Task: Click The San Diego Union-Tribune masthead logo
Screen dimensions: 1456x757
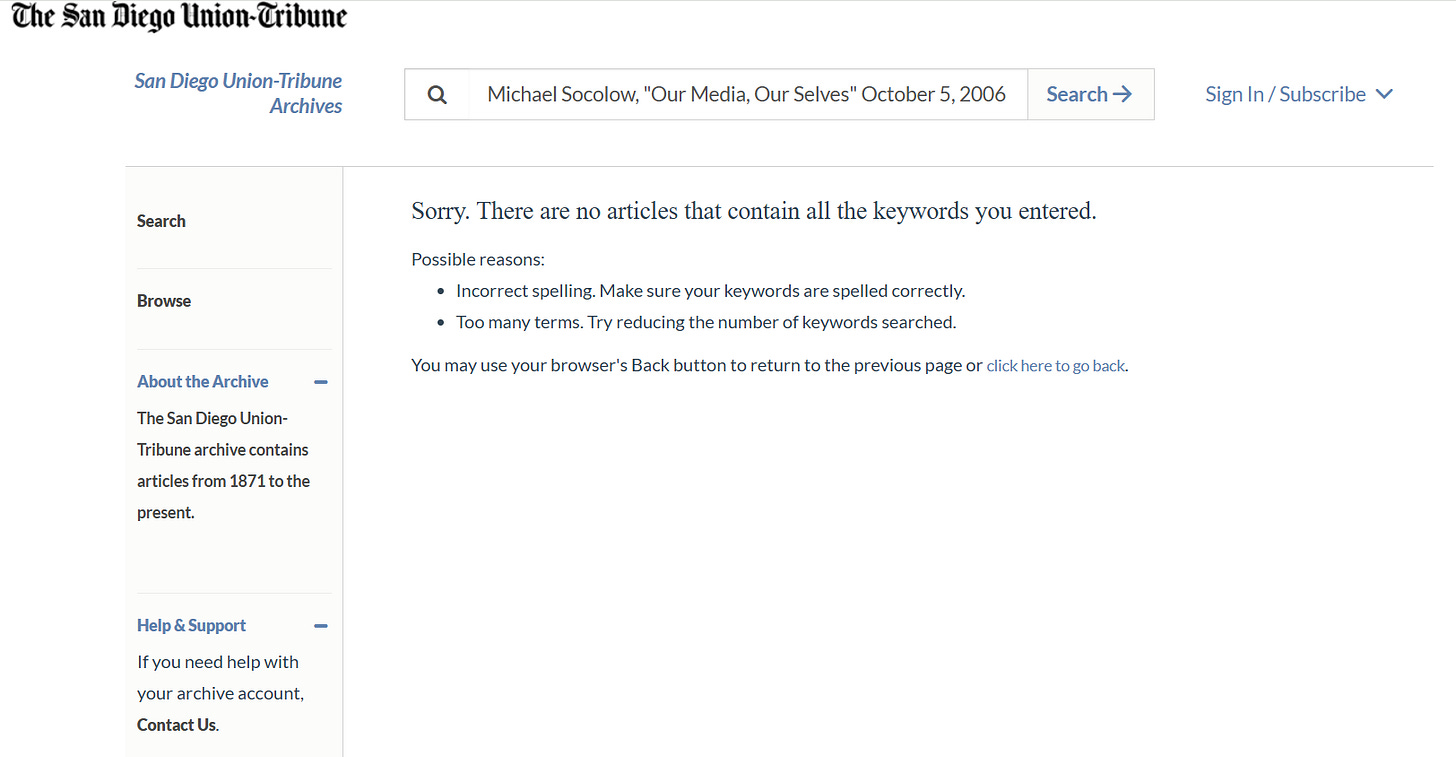Action: click(180, 17)
